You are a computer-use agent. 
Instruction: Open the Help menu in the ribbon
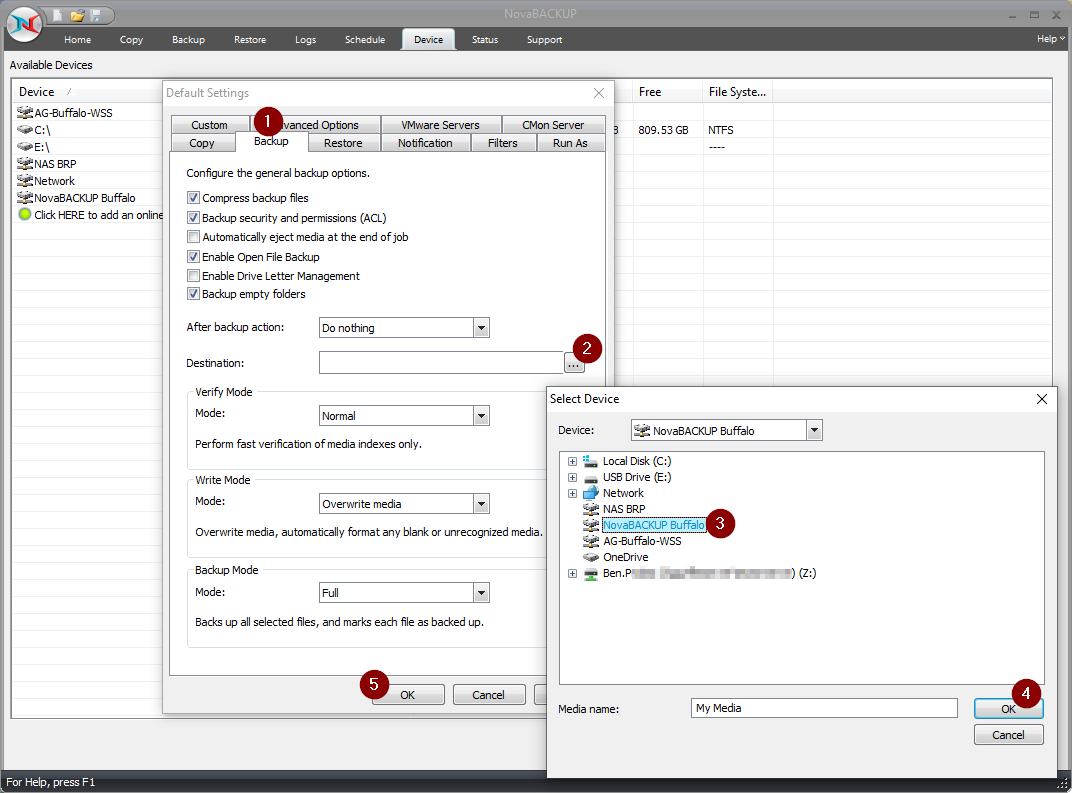coord(1050,39)
